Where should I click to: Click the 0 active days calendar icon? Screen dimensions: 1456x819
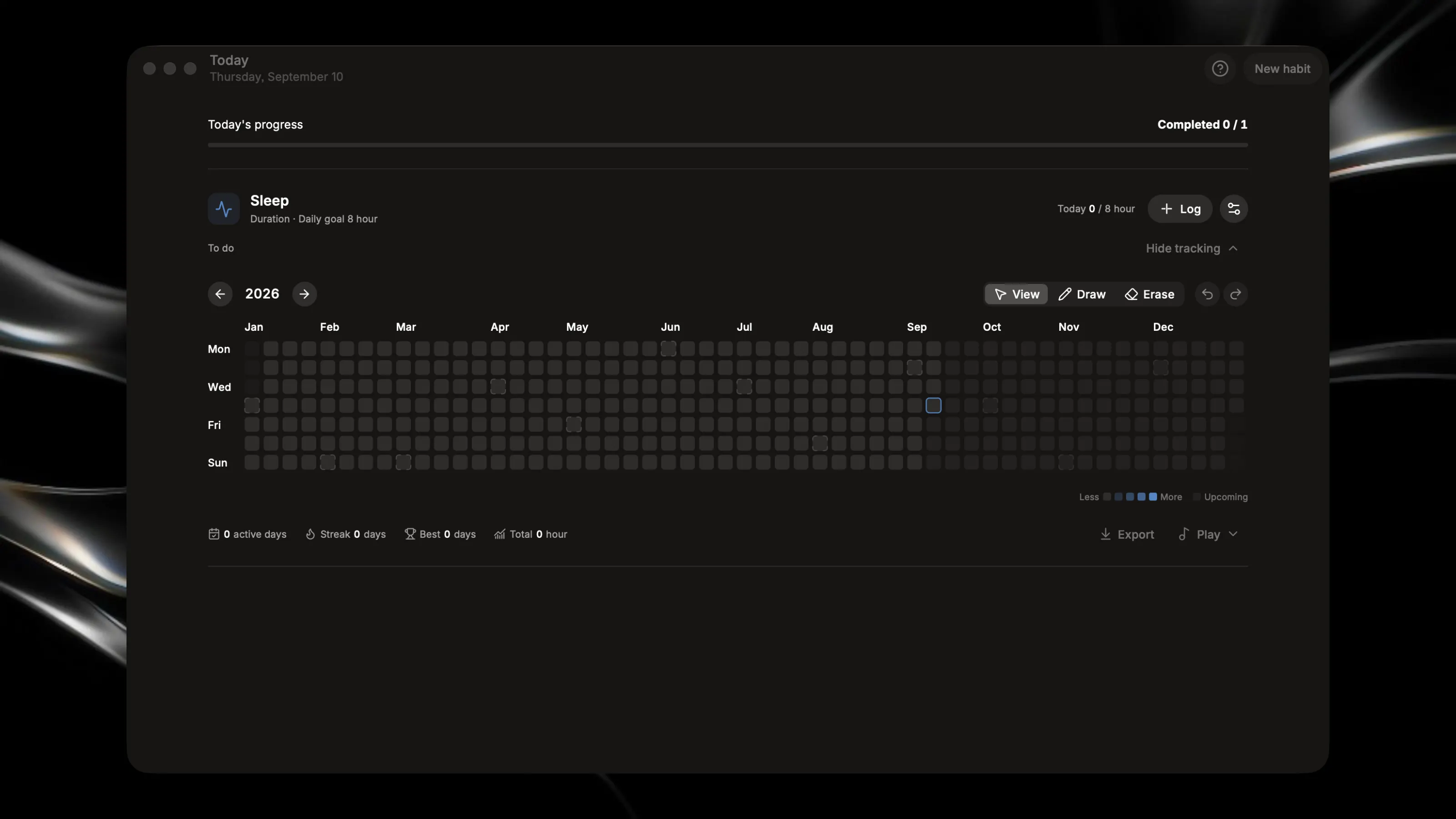[x=214, y=534]
